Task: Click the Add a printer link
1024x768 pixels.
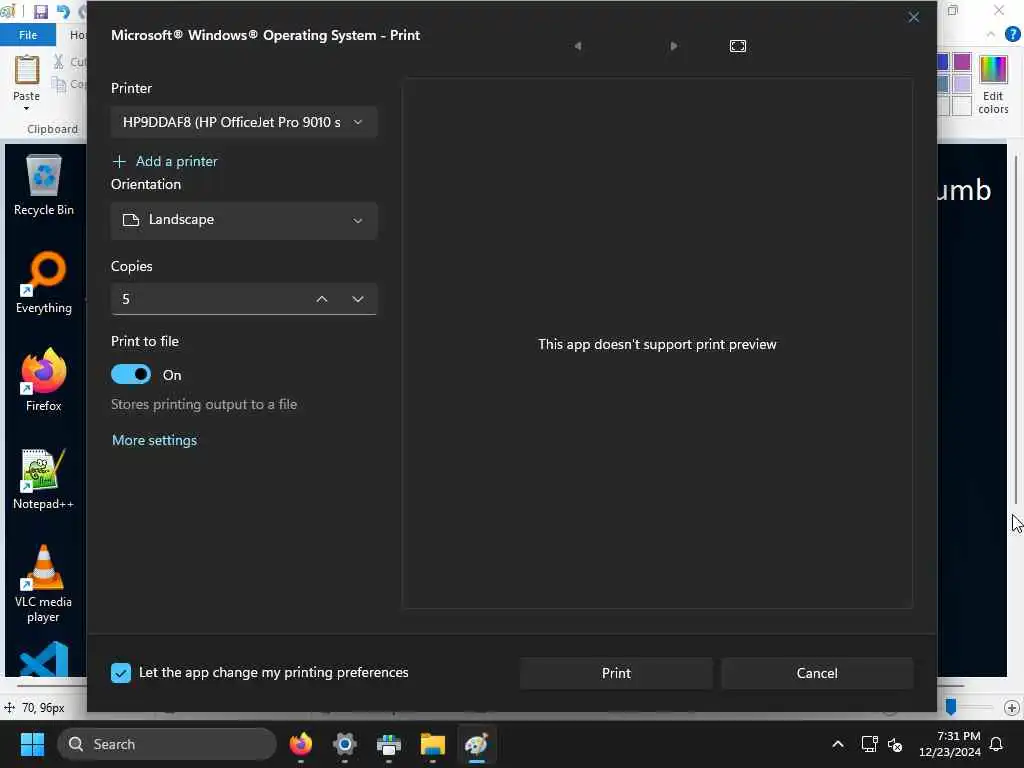Action: pyautogui.click(x=165, y=161)
